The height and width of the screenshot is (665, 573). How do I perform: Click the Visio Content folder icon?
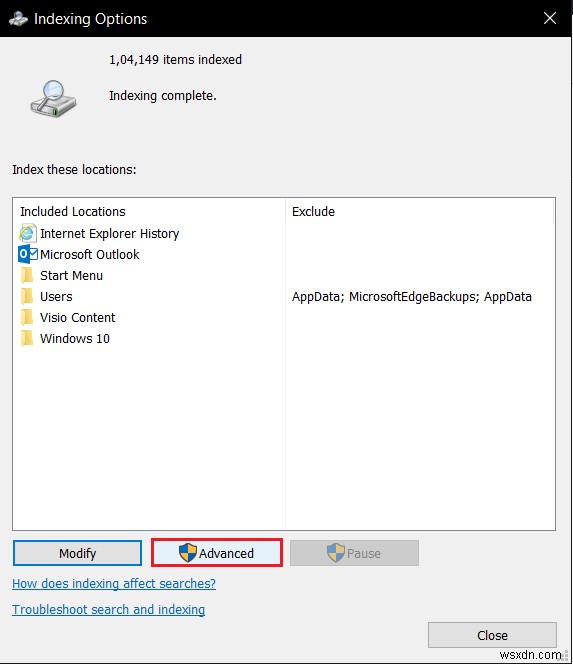click(x=27, y=317)
